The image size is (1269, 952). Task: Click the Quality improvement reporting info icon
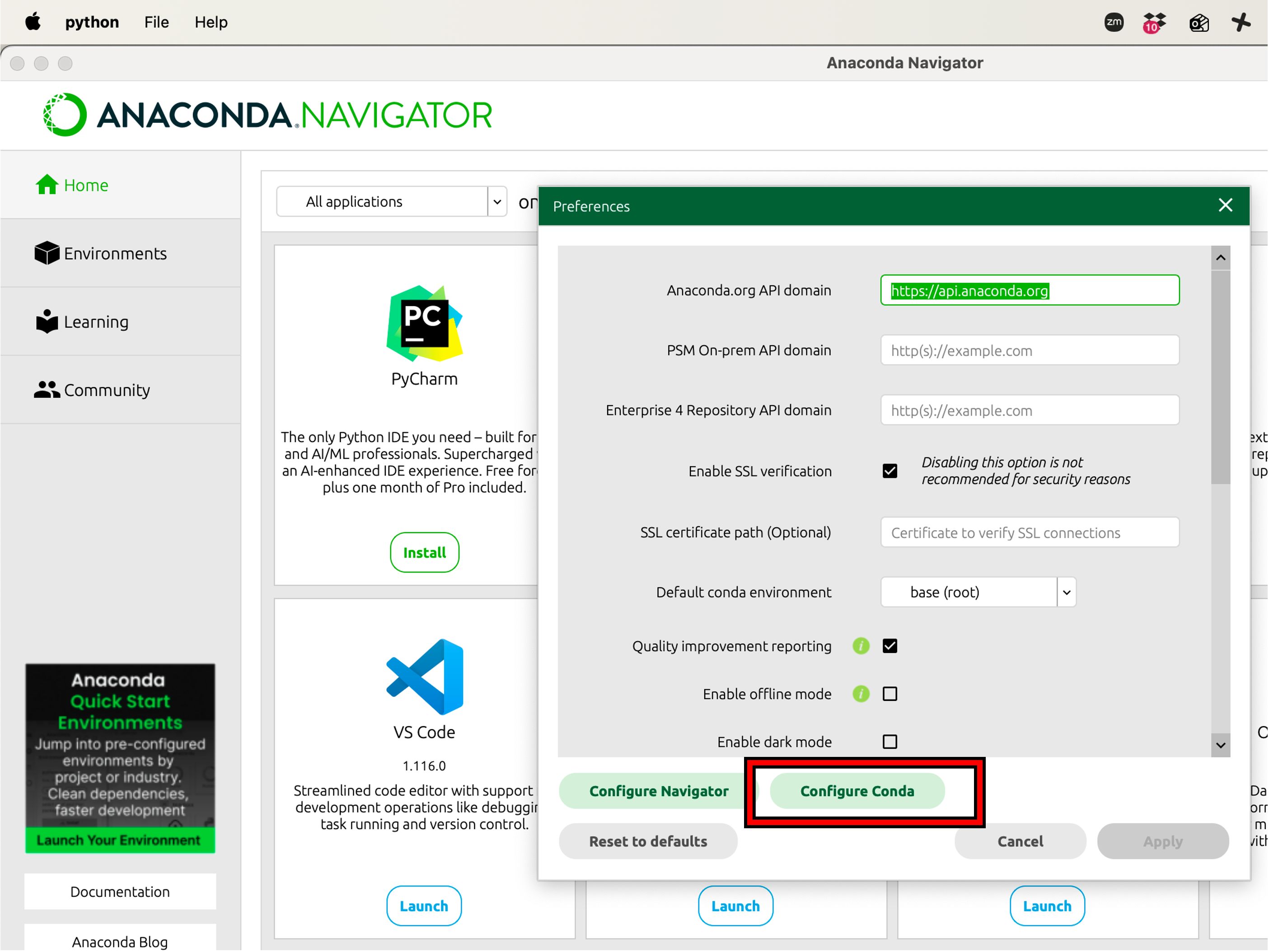(861, 646)
